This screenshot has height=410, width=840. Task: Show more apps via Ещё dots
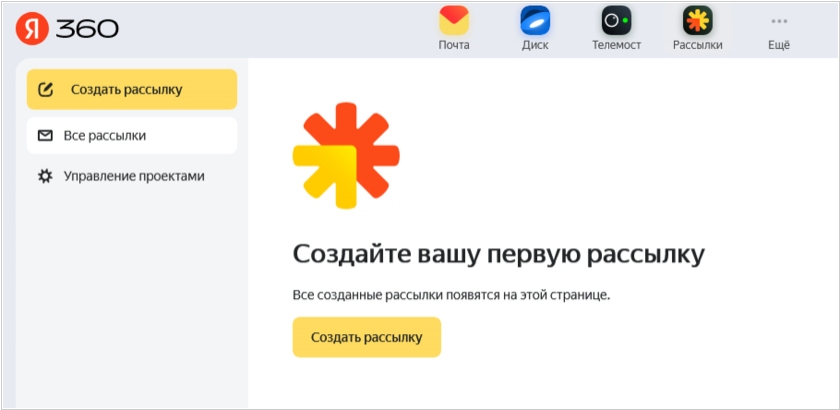(x=779, y=21)
